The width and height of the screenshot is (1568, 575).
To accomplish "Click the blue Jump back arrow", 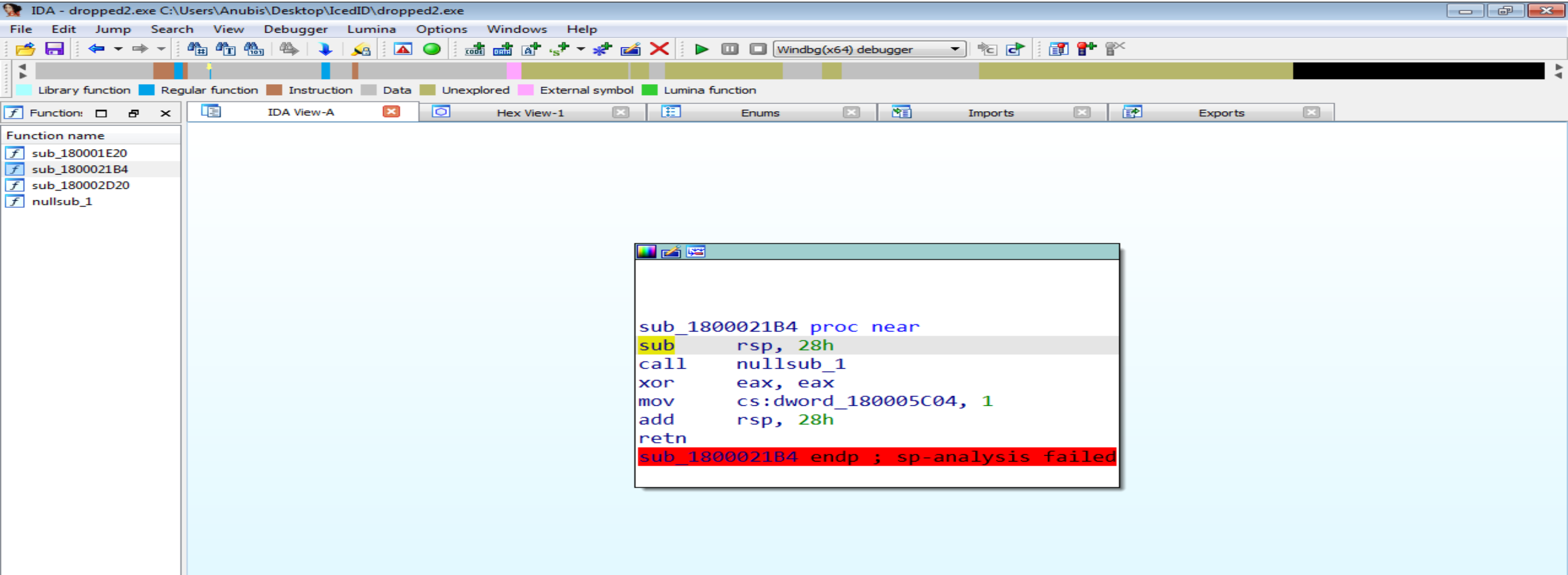I will [96, 49].
